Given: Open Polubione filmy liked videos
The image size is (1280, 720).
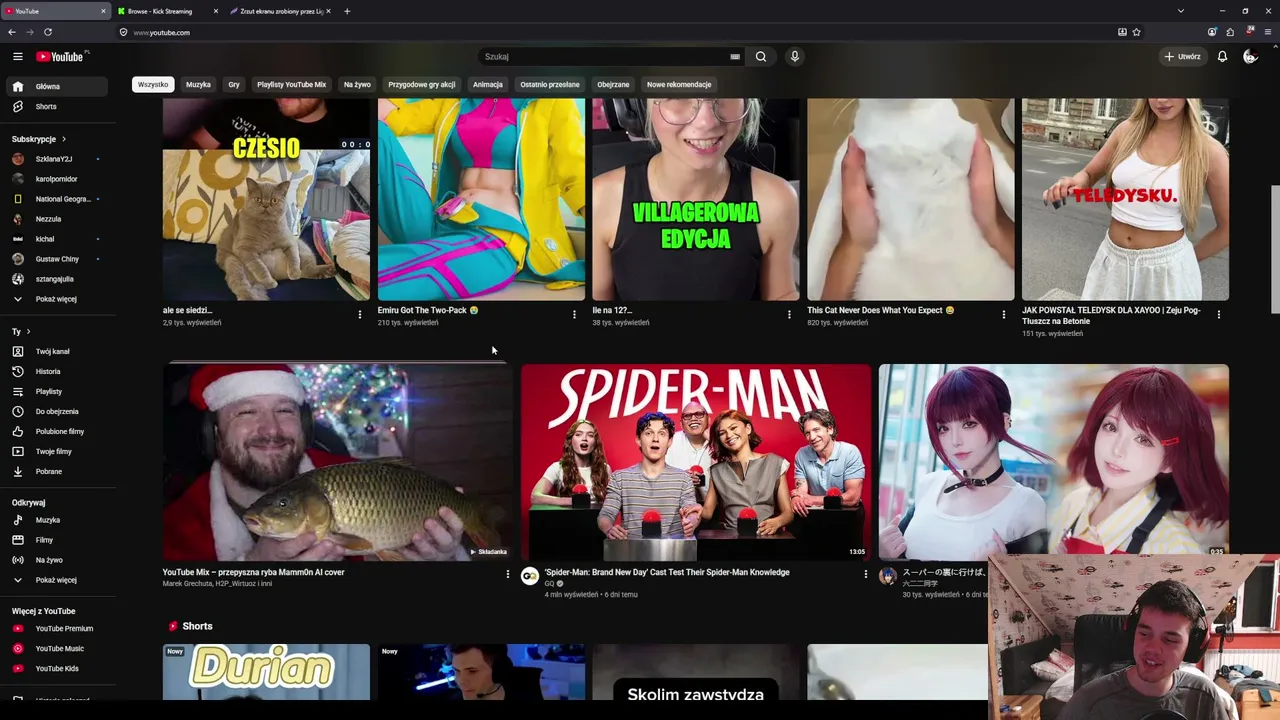Looking at the screenshot, I should pos(59,432).
